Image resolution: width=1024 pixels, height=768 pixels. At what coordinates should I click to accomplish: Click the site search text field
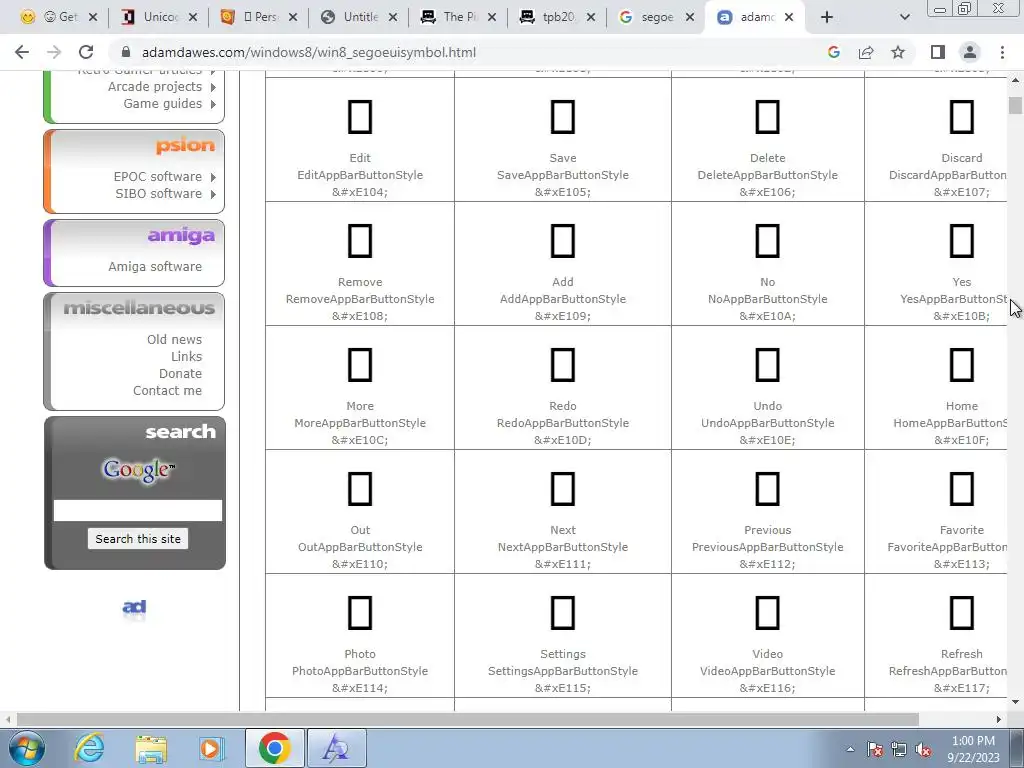click(138, 510)
